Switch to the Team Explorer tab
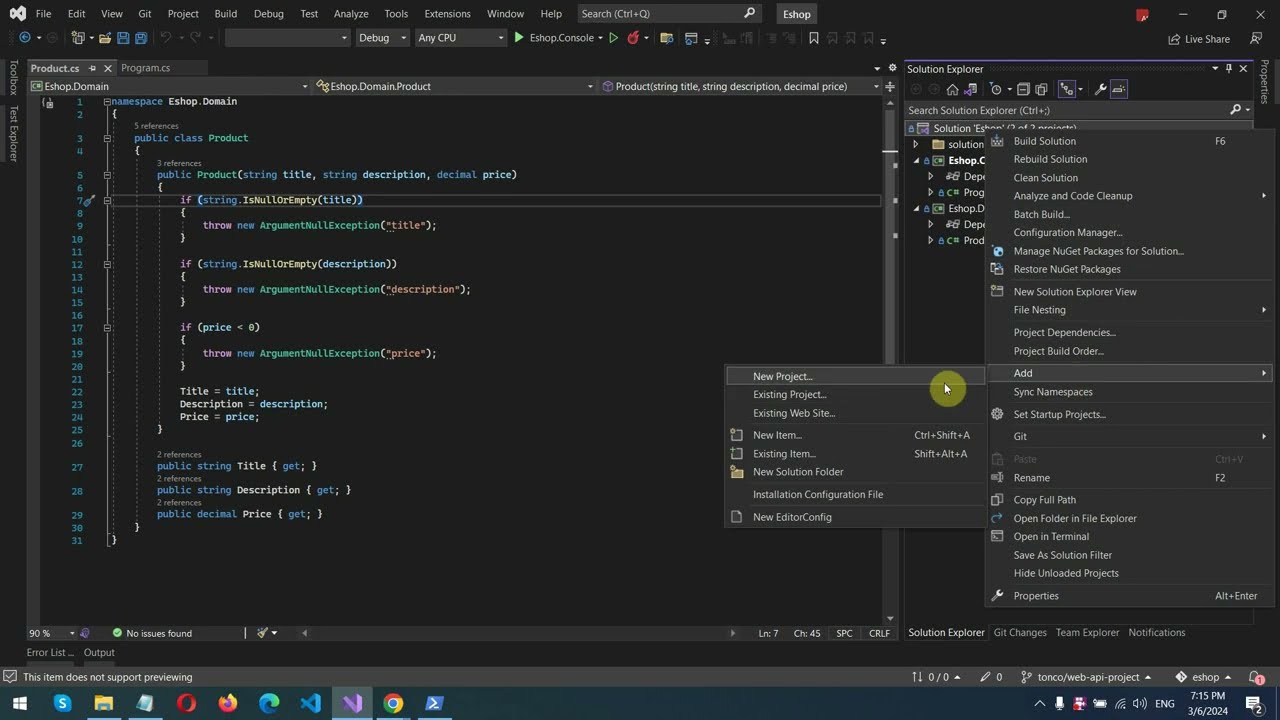Screen dimensions: 1280x720 [x=1087, y=633]
